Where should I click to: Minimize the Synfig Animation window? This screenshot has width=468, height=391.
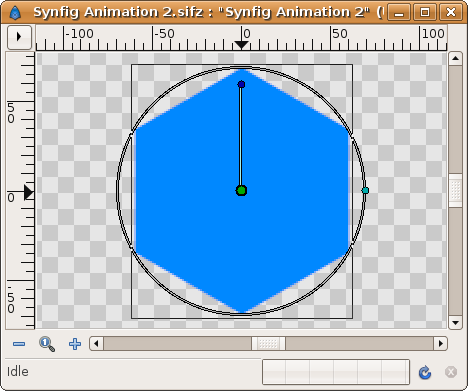(399, 13)
